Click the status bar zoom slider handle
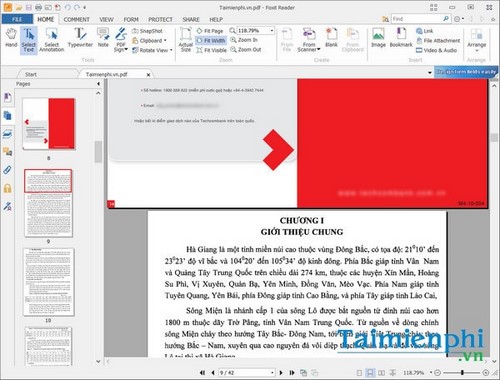500x380 pixels. point(462,372)
